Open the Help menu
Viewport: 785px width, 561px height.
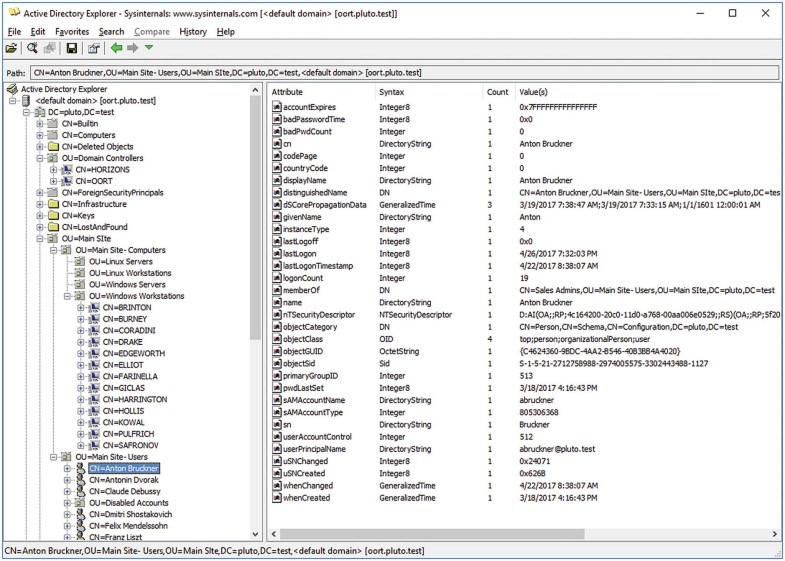pyautogui.click(x=225, y=32)
